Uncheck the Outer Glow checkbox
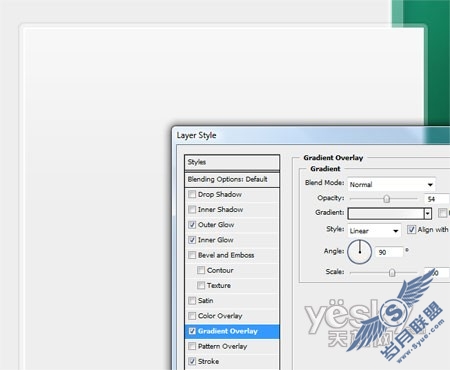The image size is (450, 370). click(x=192, y=225)
